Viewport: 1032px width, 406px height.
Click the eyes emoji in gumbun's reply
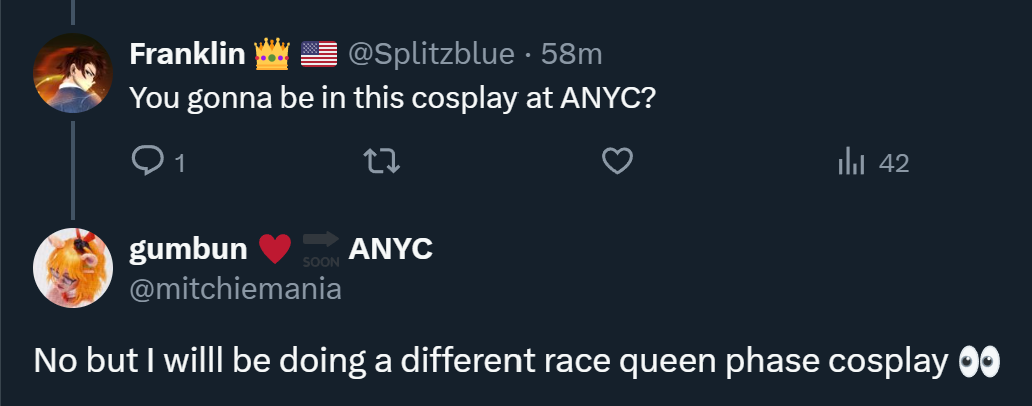coord(977,362)
